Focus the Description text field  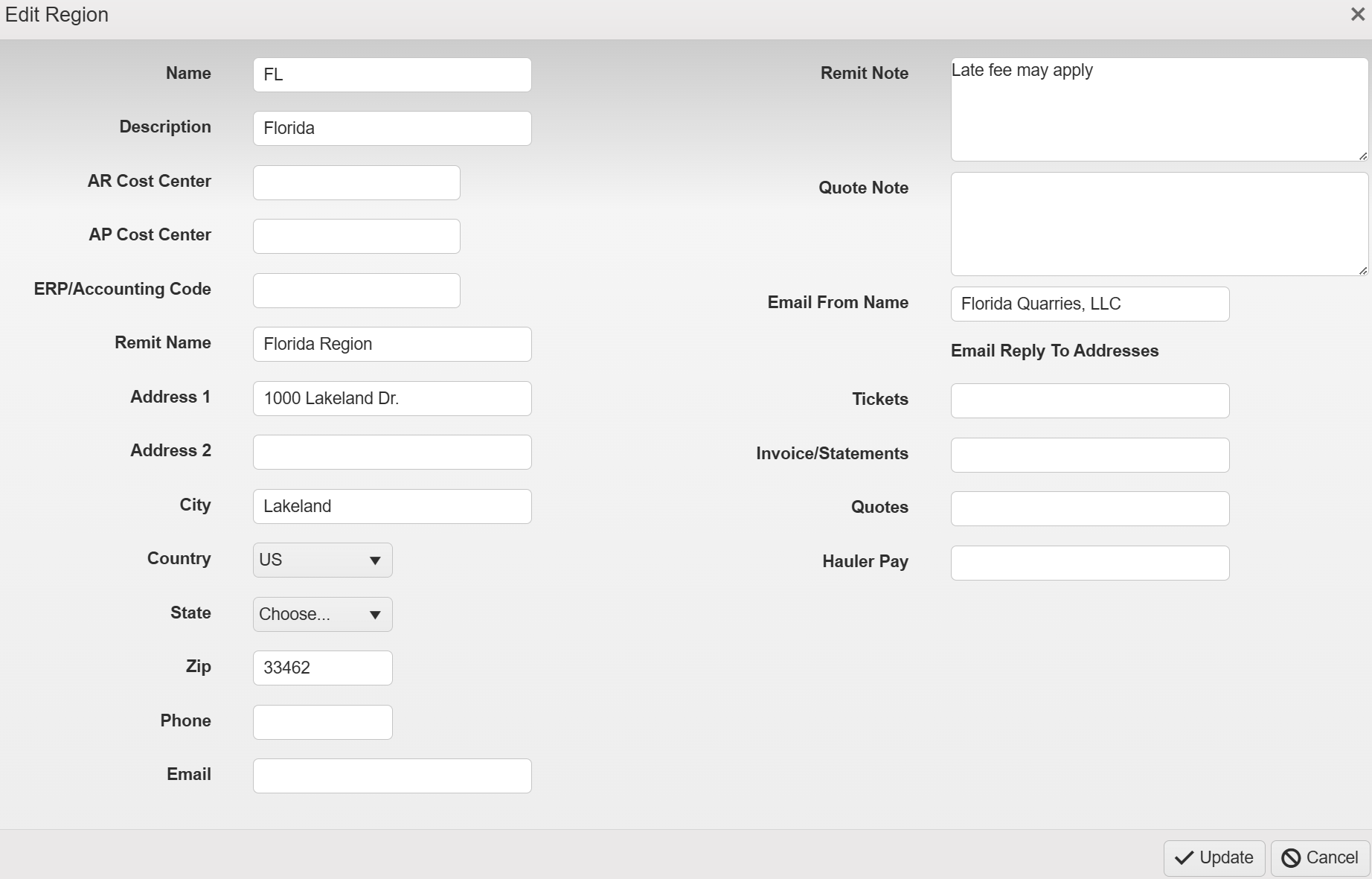(392, 129)
